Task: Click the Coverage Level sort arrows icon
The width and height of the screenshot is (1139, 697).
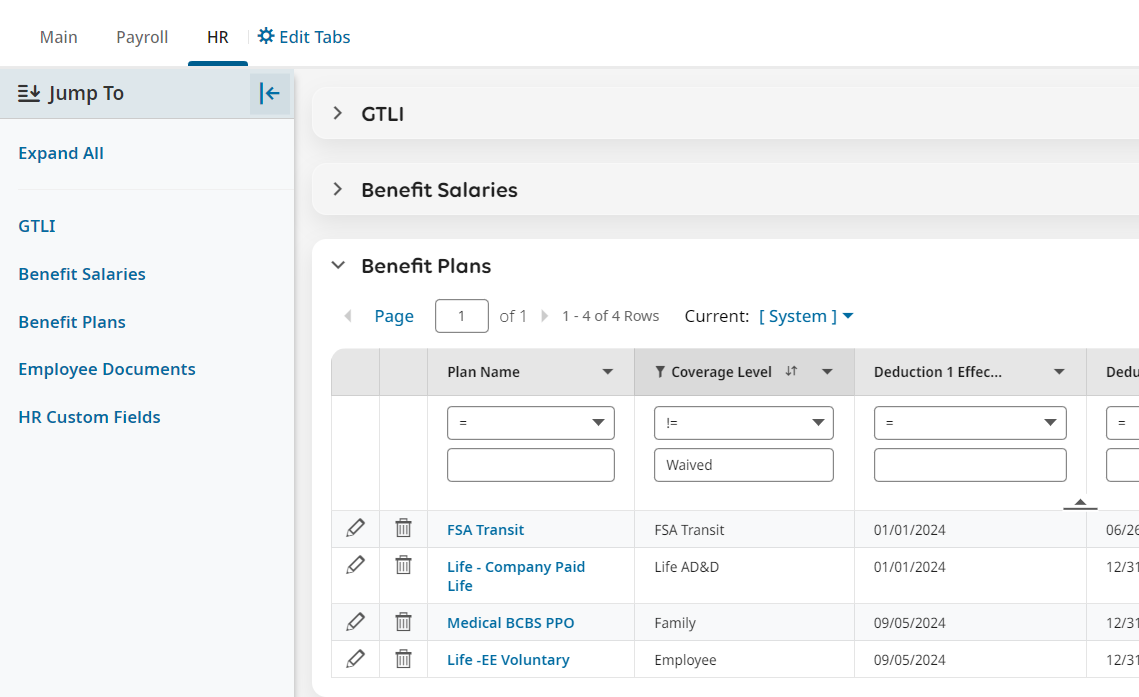Action: (x=791, y=371)
